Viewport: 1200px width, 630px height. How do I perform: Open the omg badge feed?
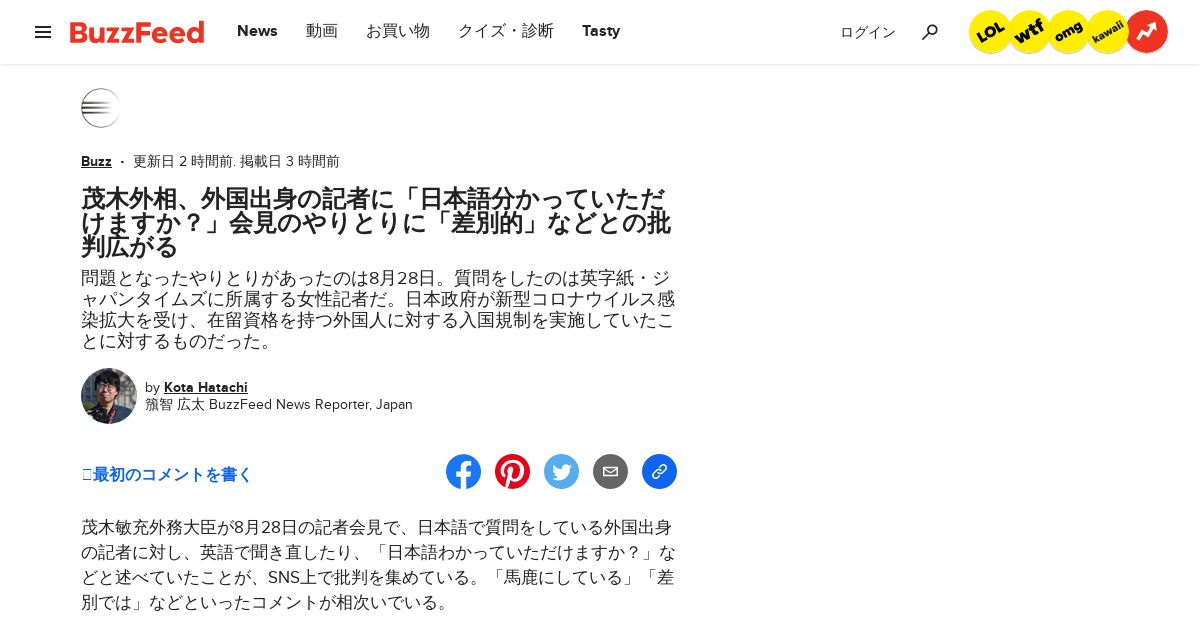(x=1068, y=32)
